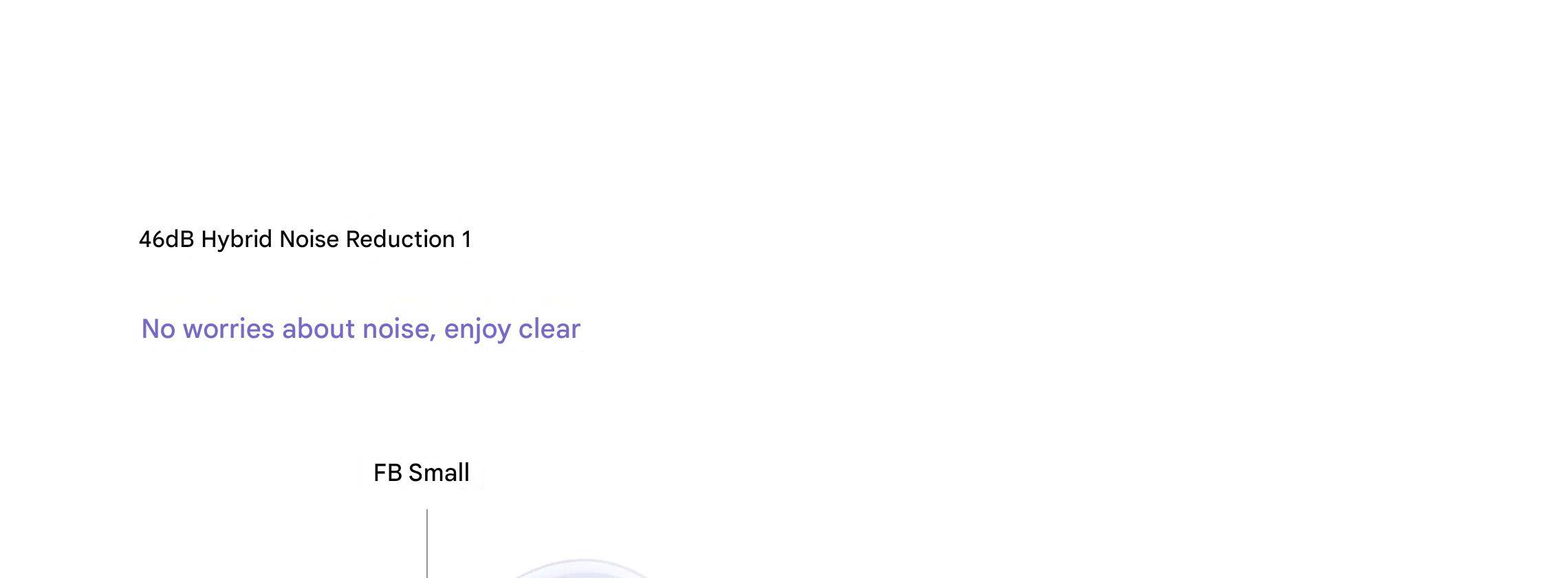Click the footnote number 1 after Reduction
The width and height of the screenshot is (1568, 578).
coord(466,239)
